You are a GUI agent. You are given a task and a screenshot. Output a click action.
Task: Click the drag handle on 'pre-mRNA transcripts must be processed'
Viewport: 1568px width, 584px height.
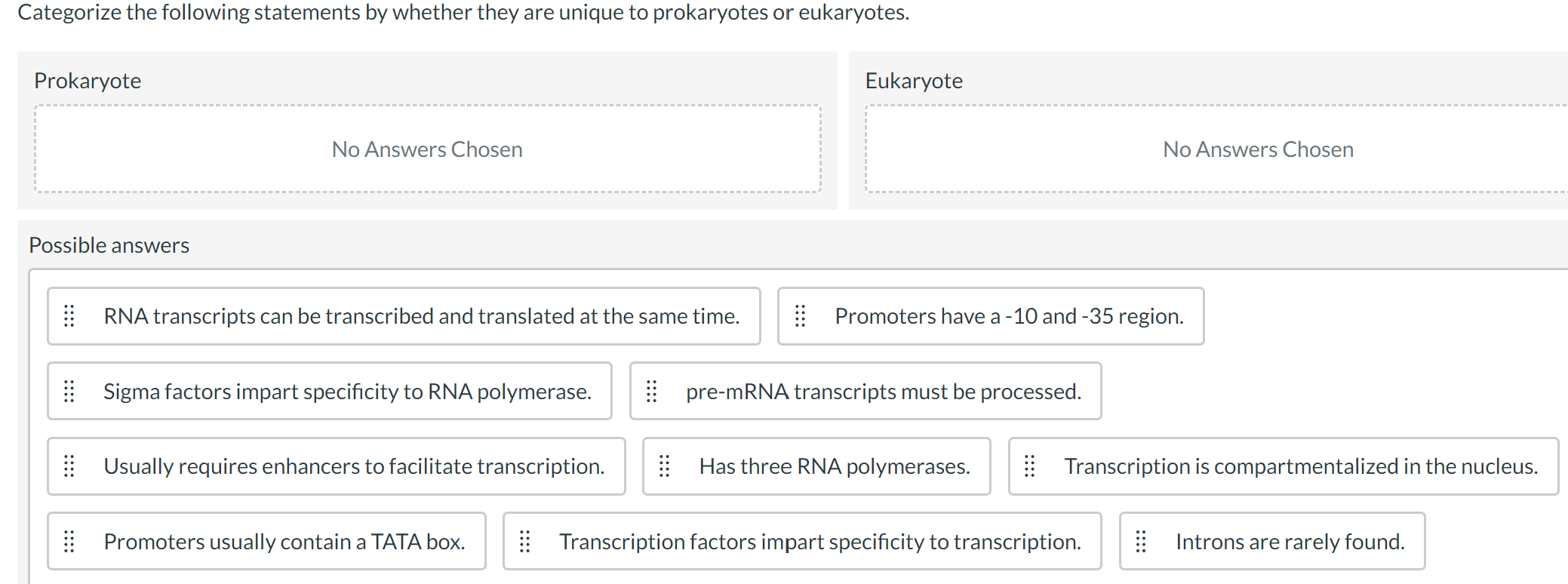pos(653,391)
